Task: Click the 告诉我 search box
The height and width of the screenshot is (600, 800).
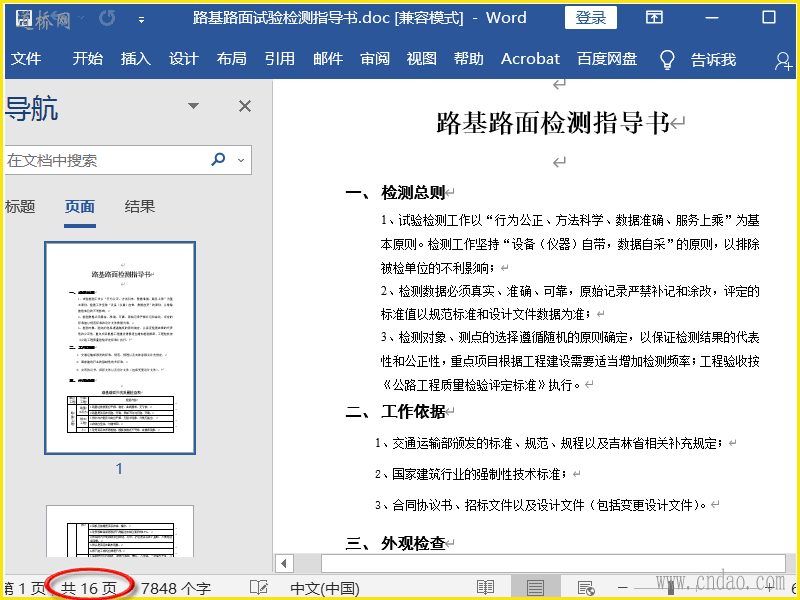Action: click(x=713, y=60)
